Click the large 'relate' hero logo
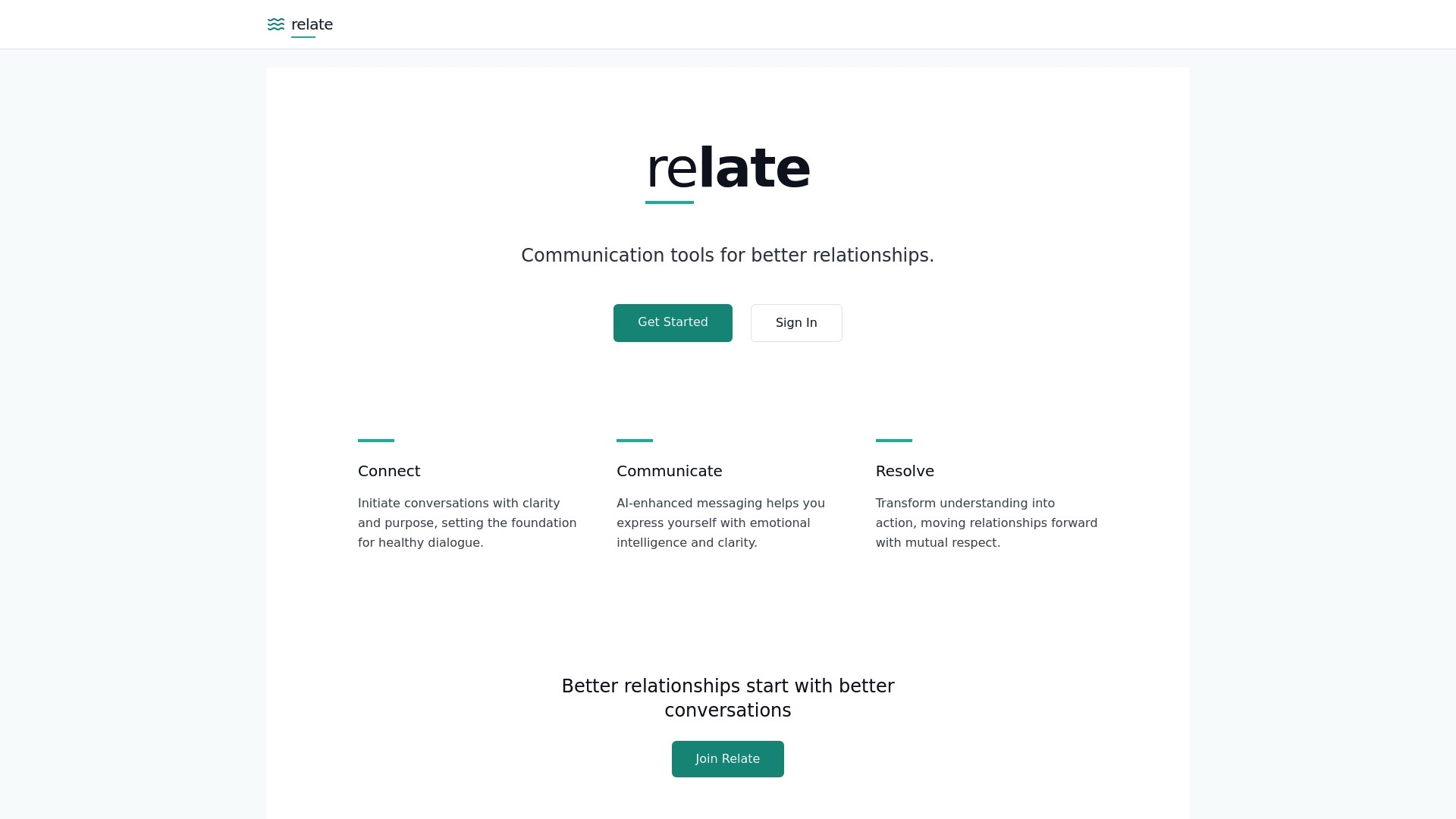The image size is (1456, 819). [x=727, y=167]
